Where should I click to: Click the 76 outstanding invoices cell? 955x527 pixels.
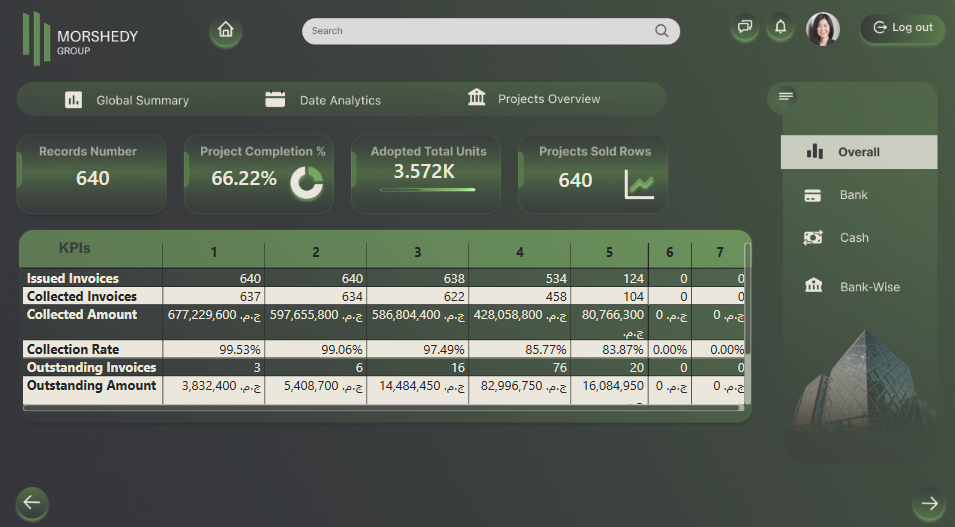(520, 367)
